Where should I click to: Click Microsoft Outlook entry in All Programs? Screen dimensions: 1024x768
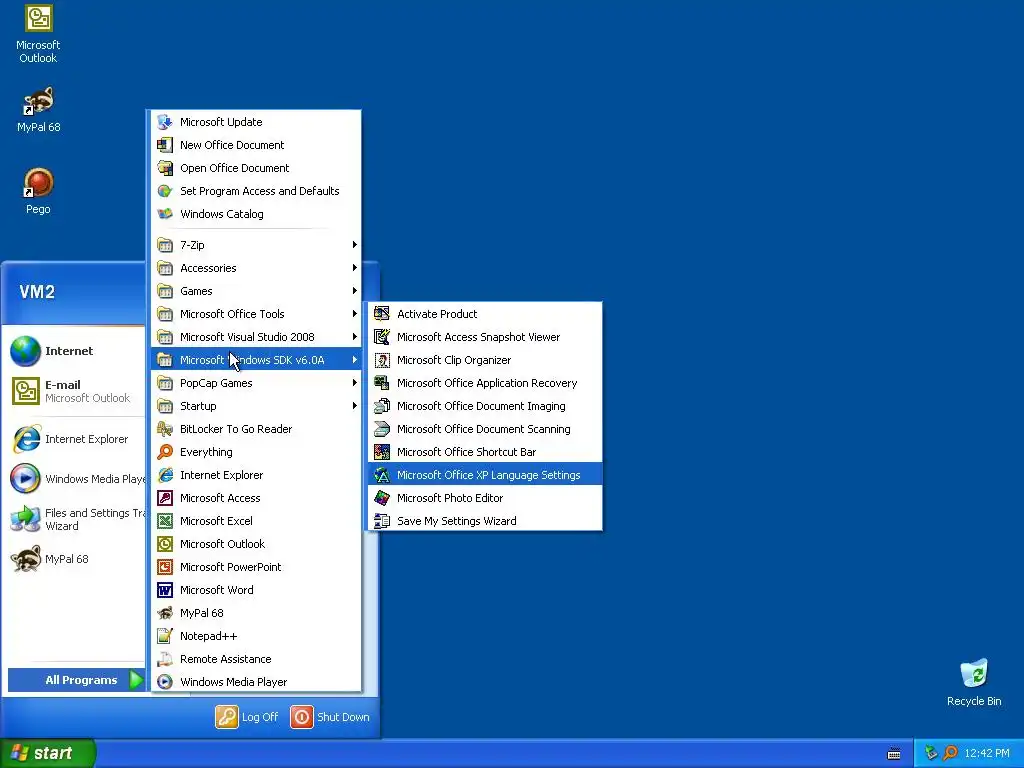(x=256, y=544)
